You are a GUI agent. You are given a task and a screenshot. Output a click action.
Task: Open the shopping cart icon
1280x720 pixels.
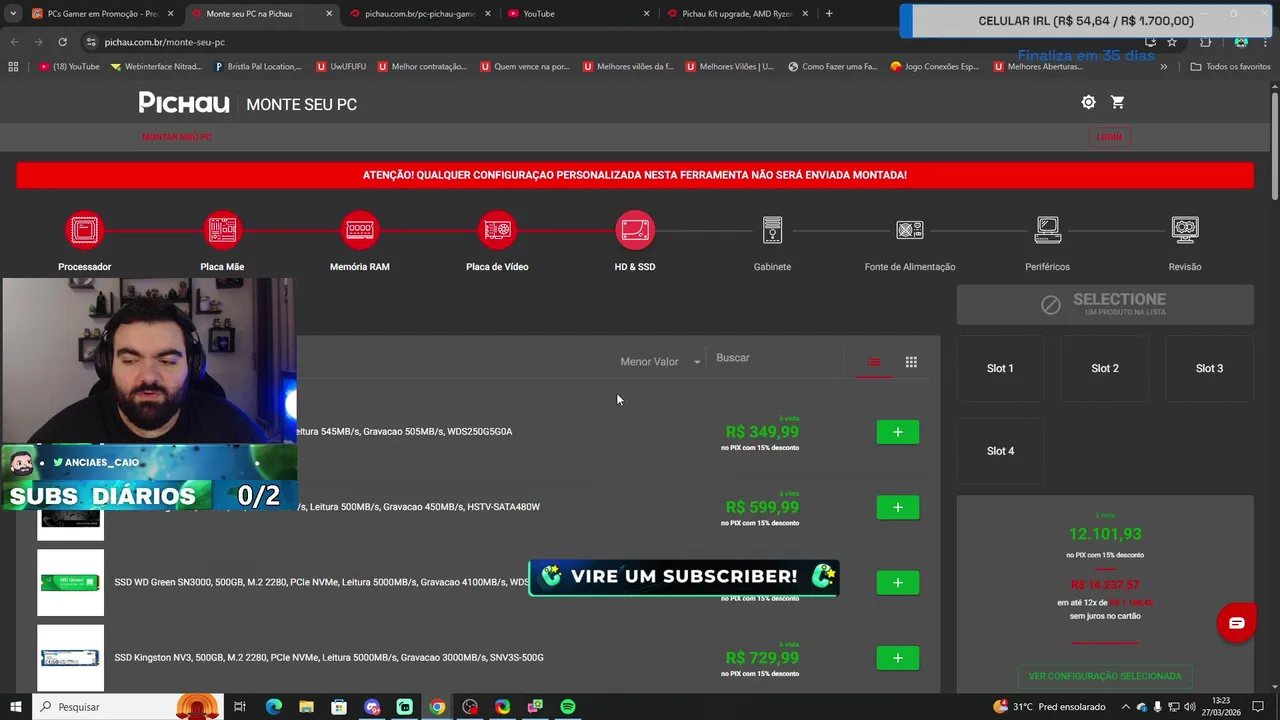pyautogui.click(x=1118, y=102)
